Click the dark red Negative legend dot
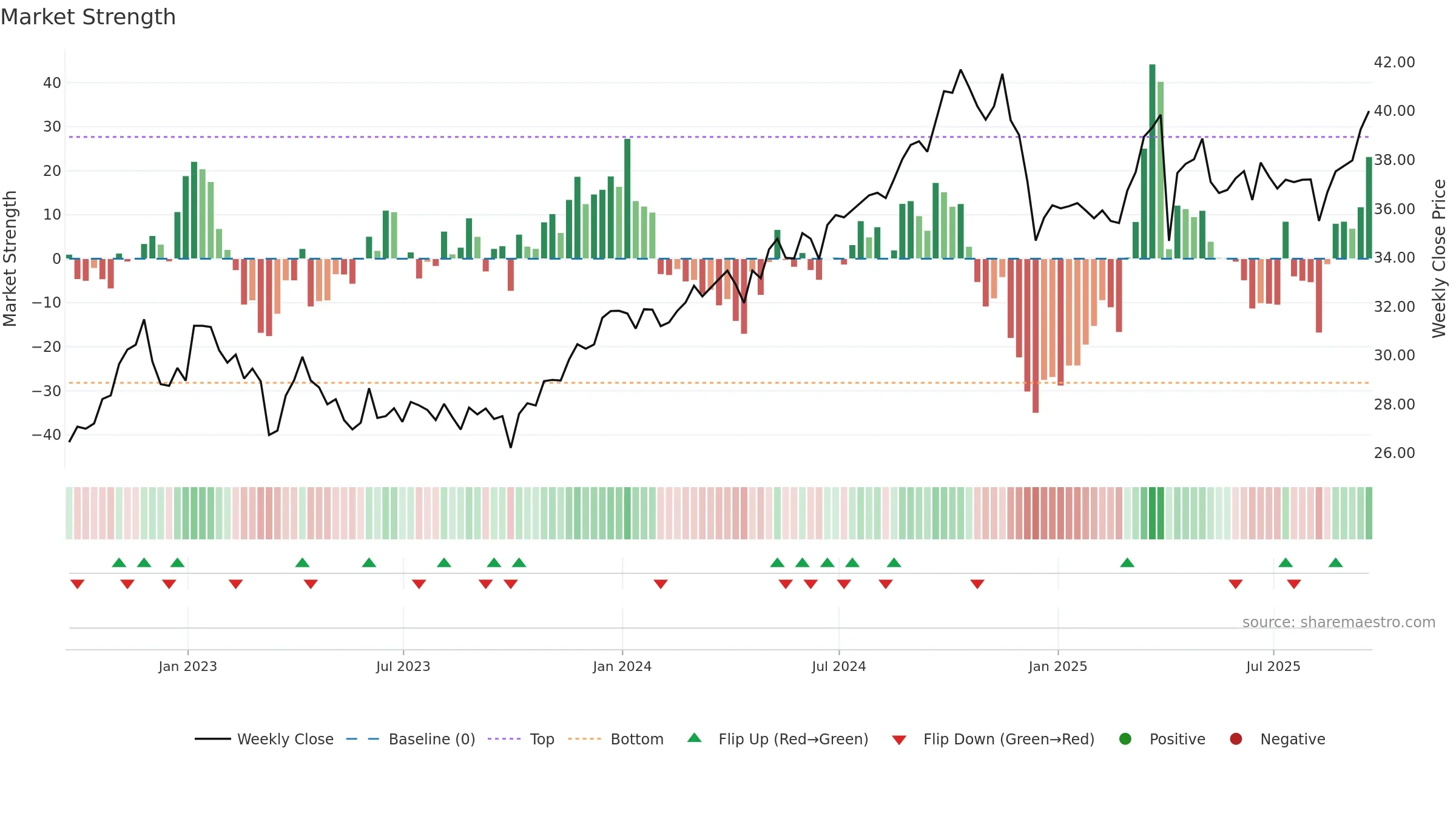The image size is (1456, 819). [1236, 739]
